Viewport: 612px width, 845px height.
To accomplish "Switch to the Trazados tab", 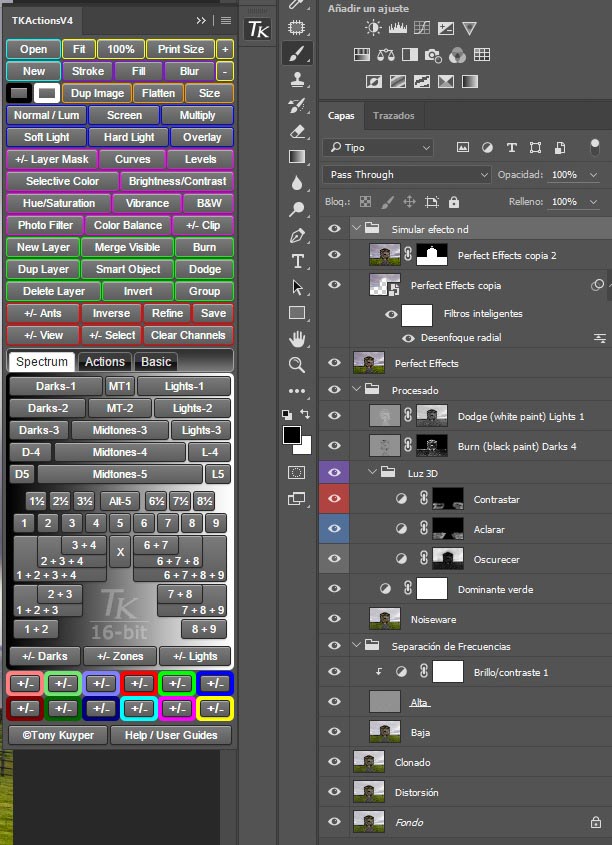I will 393,116.
